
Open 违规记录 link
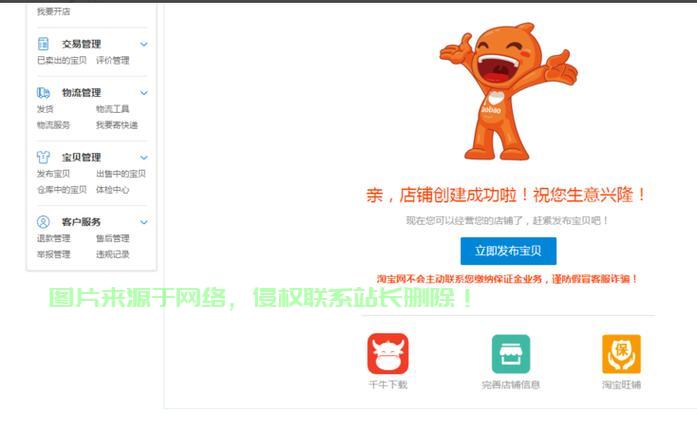(x=113, y=254)
